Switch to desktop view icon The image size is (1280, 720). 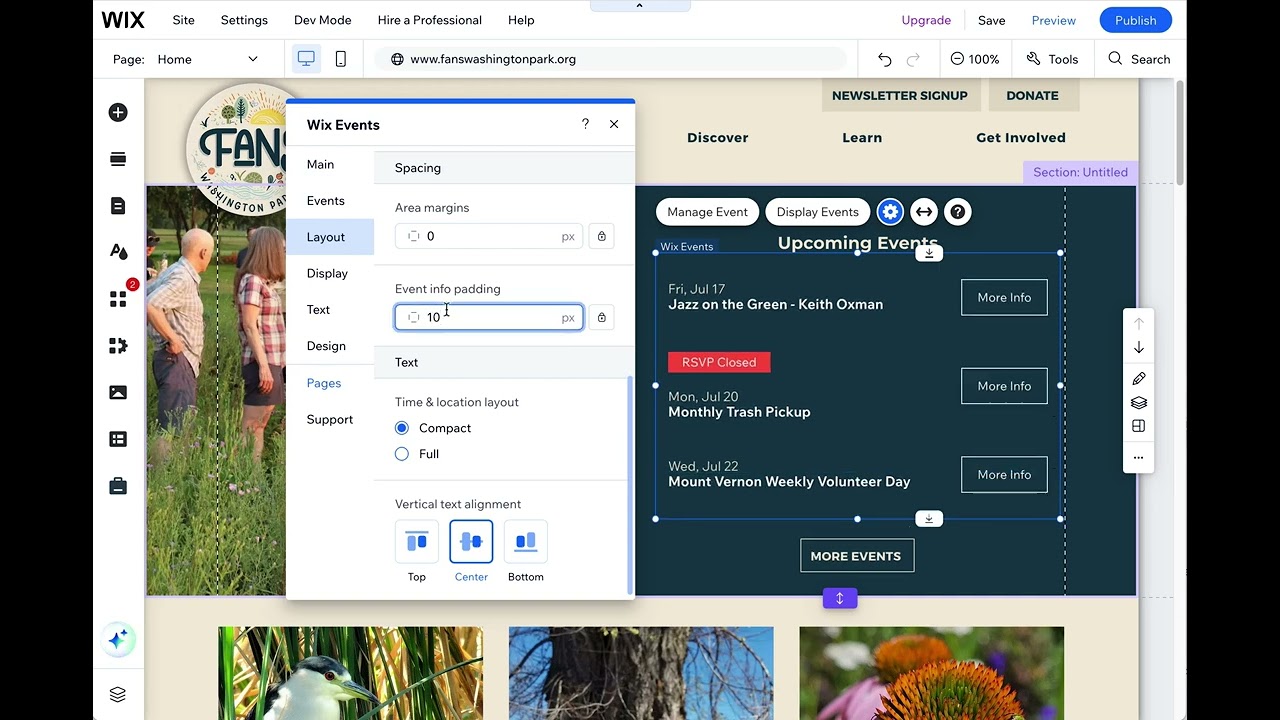(x=306, y=59)
